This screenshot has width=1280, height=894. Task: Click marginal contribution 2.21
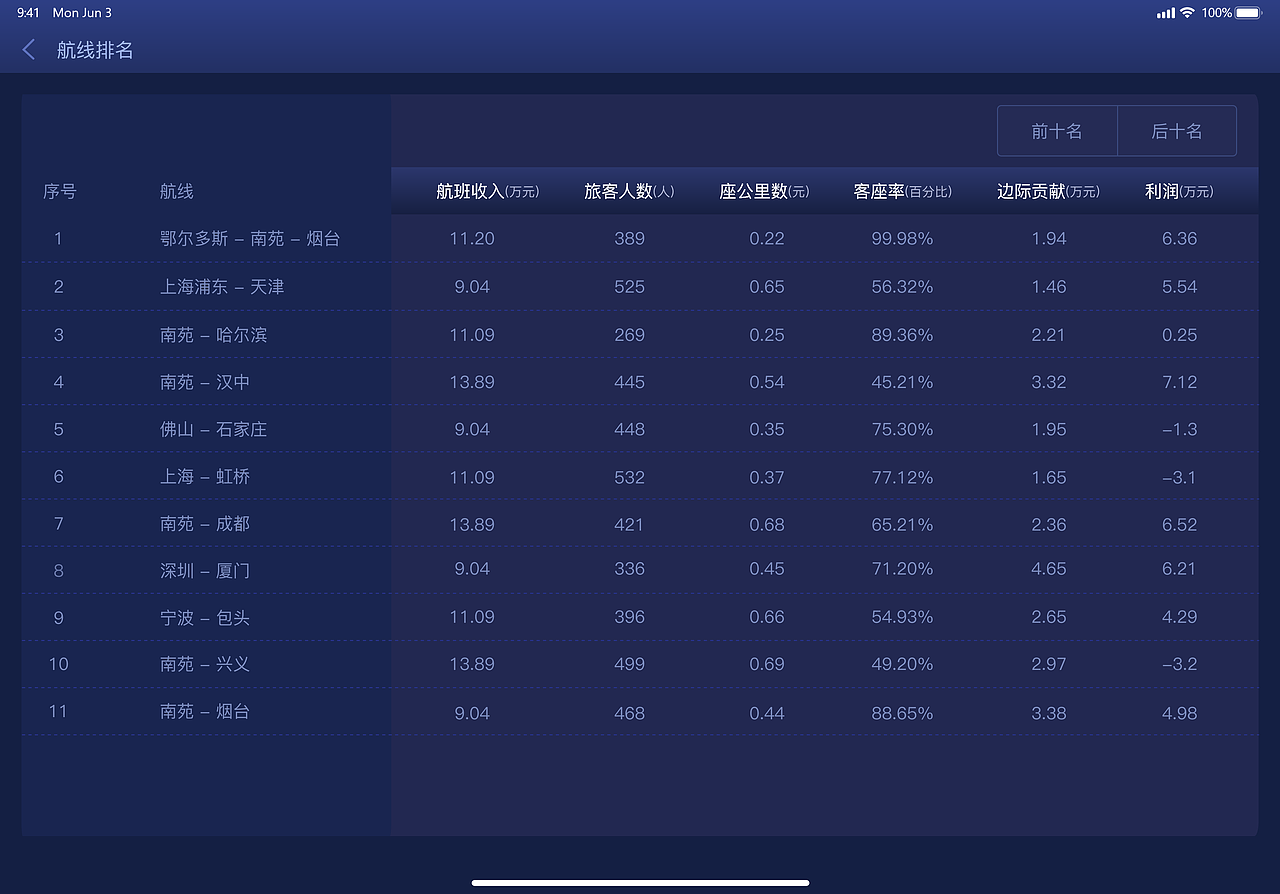coord(1048,335)
